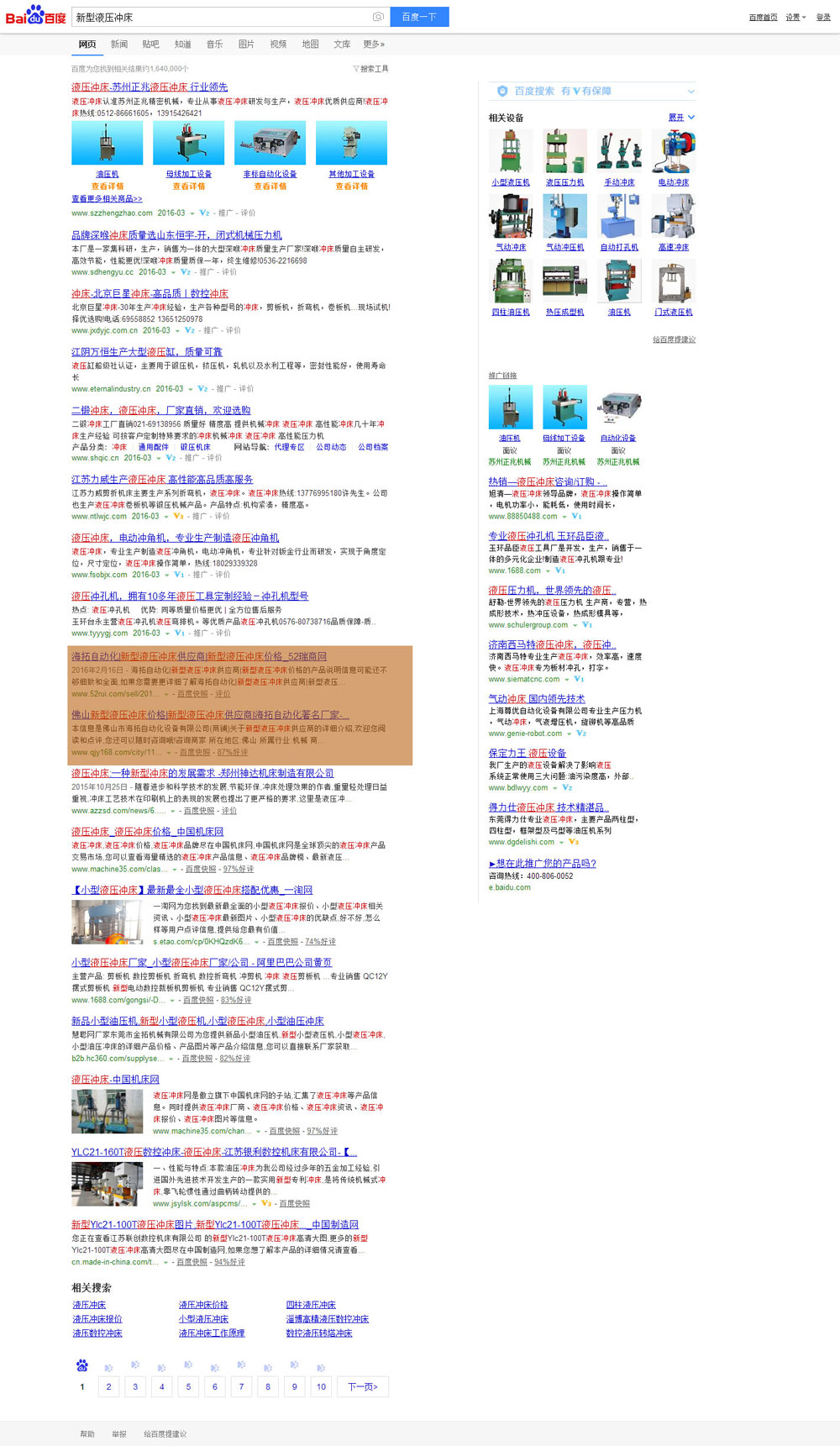Open result 液压冲床-苏州正兆液压冲床 行业领先

(150, 87)
